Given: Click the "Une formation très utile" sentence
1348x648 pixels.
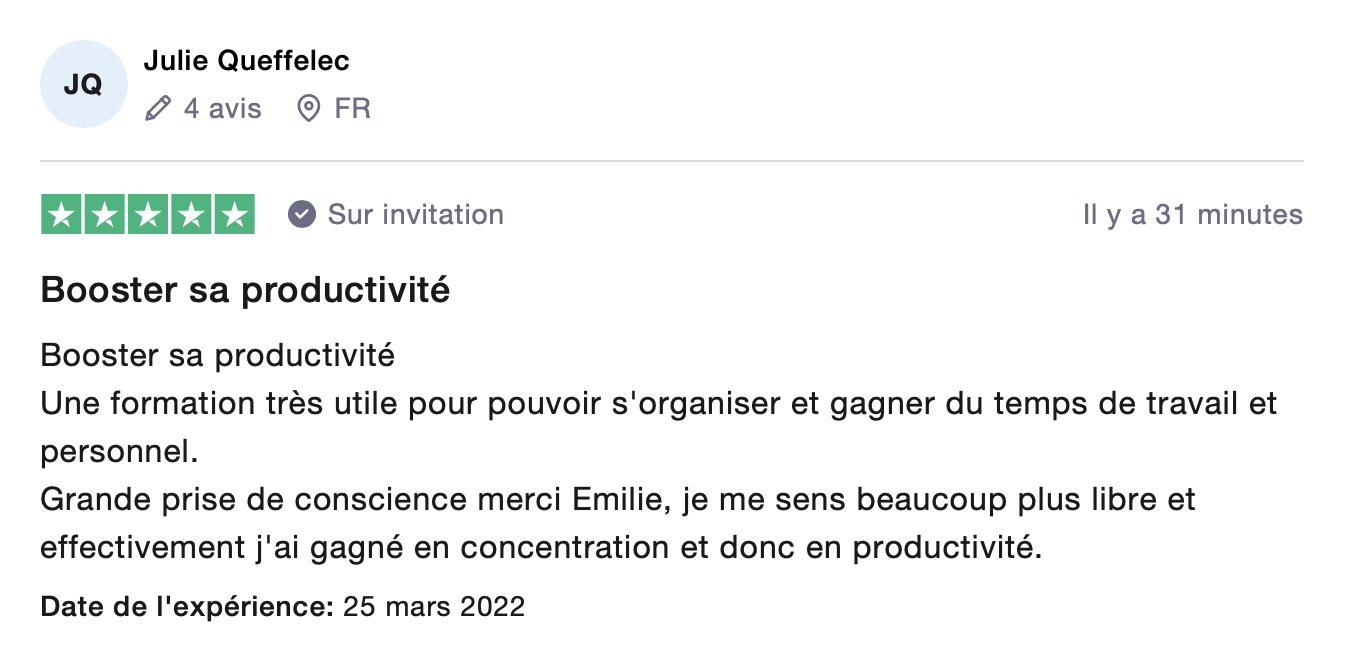Looking at the screenshot, I should pos(658,404).
